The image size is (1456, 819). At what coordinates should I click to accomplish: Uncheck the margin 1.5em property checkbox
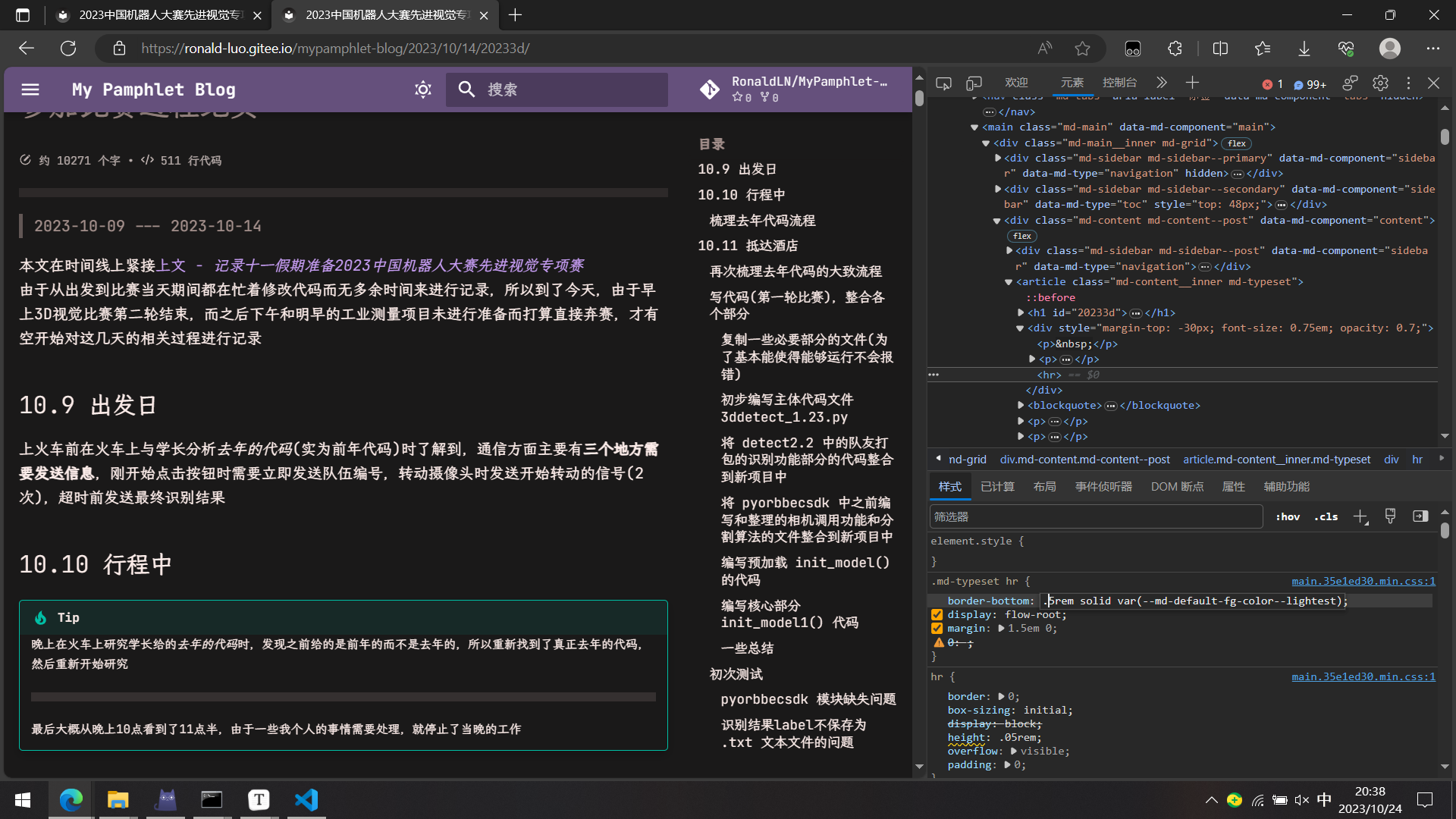[937, 629]
